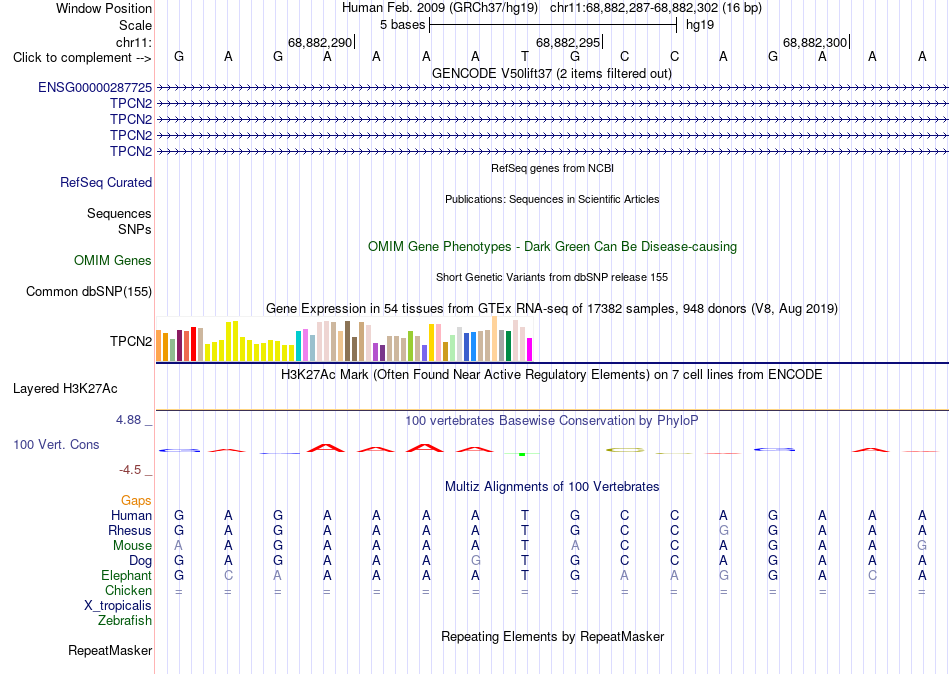Image resolution: width=950 pixels, height=674 pixels.
Task: Open the OMIM Genes track label
Action: pyautogui.click(x=113, y=261)
